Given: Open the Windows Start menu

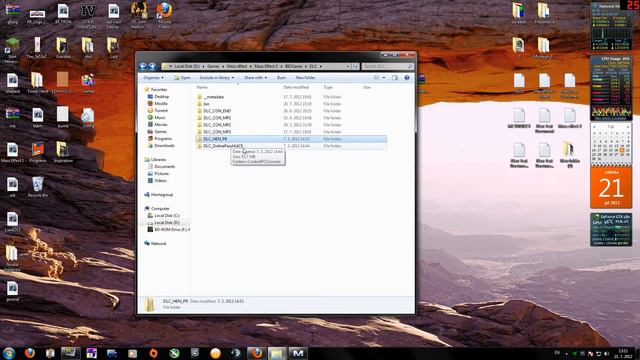Looking at the screenshot, I should point(9,353).
